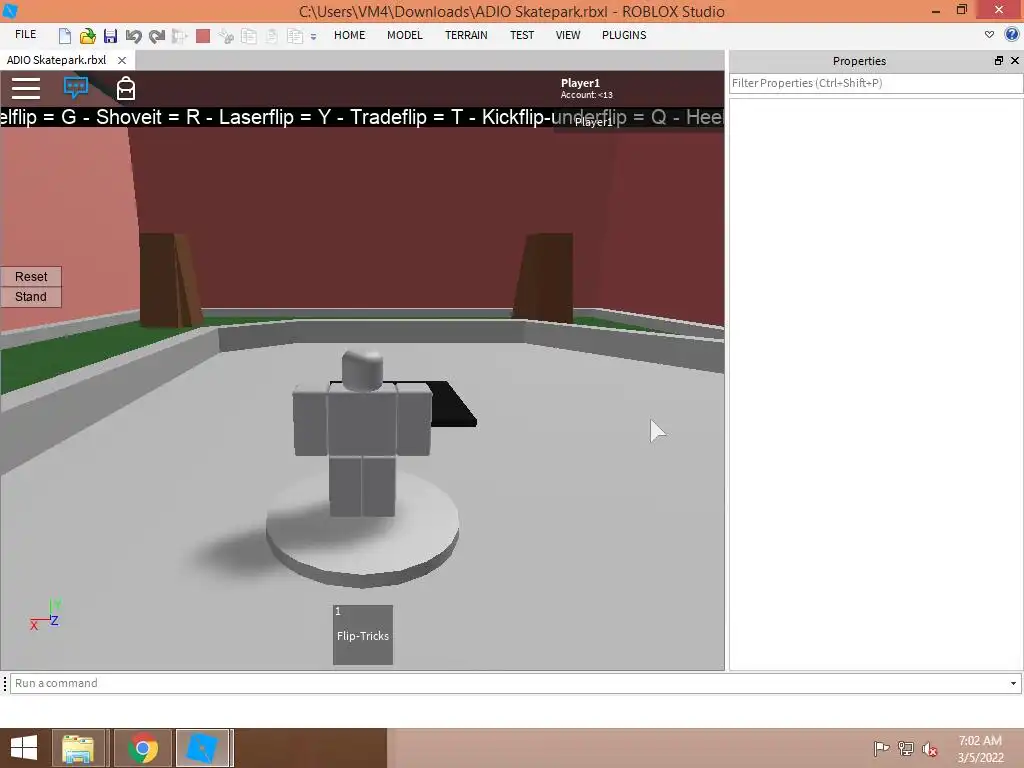Switch to the MODEL ribbon tab
Image resolution: width=1024 pixels, height=768 pixels.
coord(405,35)
